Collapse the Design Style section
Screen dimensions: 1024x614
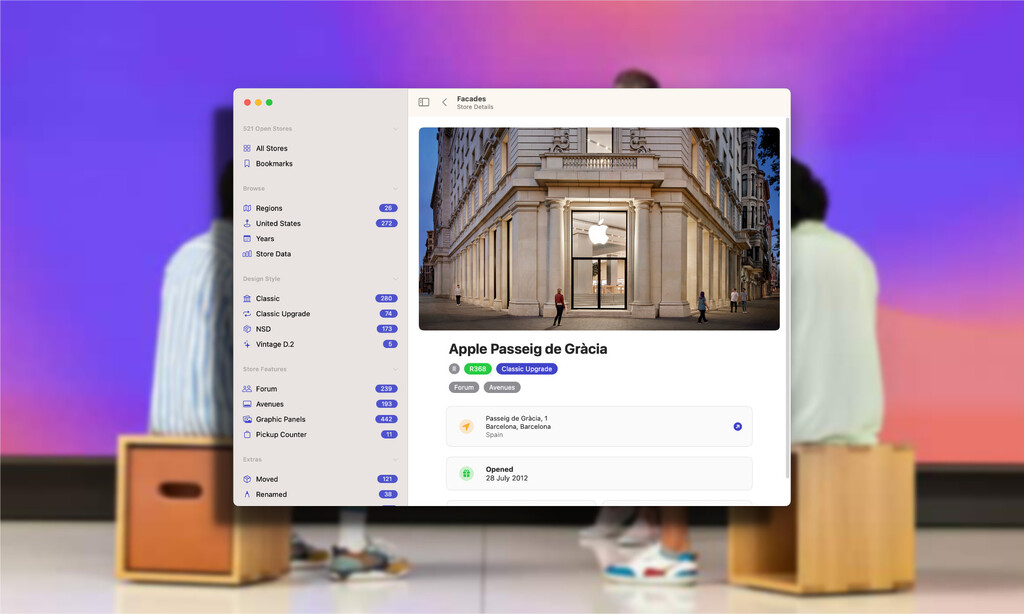pos(395,279)
